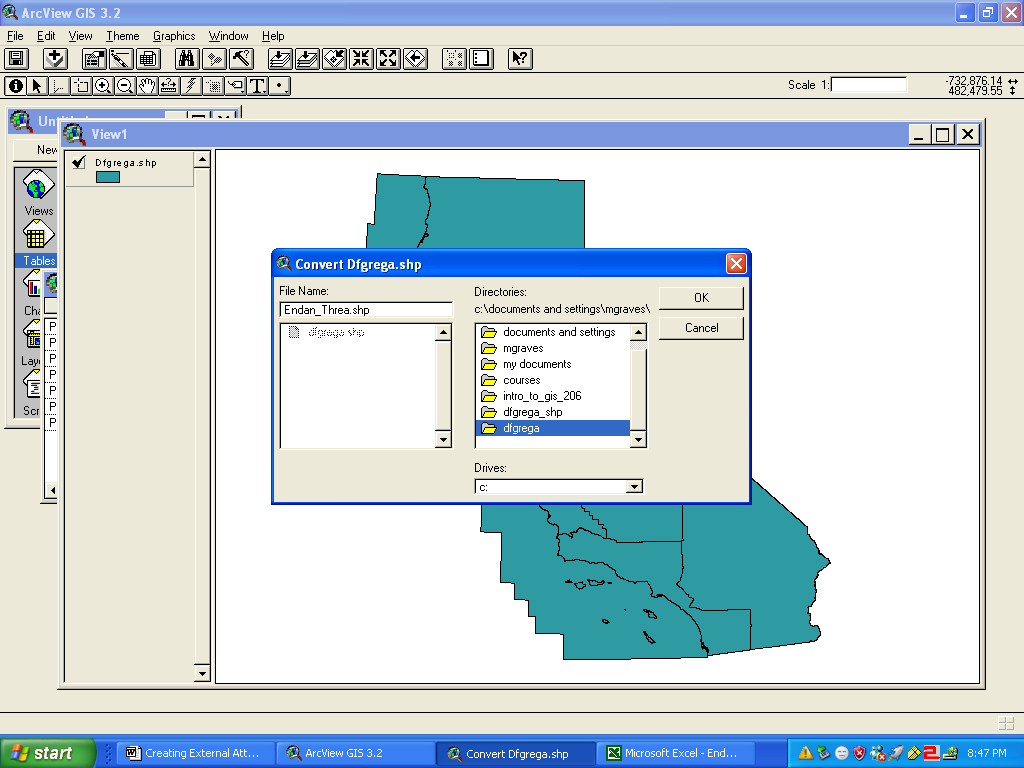
Task: Click directories list scroll-down arrow
Action: [x=639, y=440]
